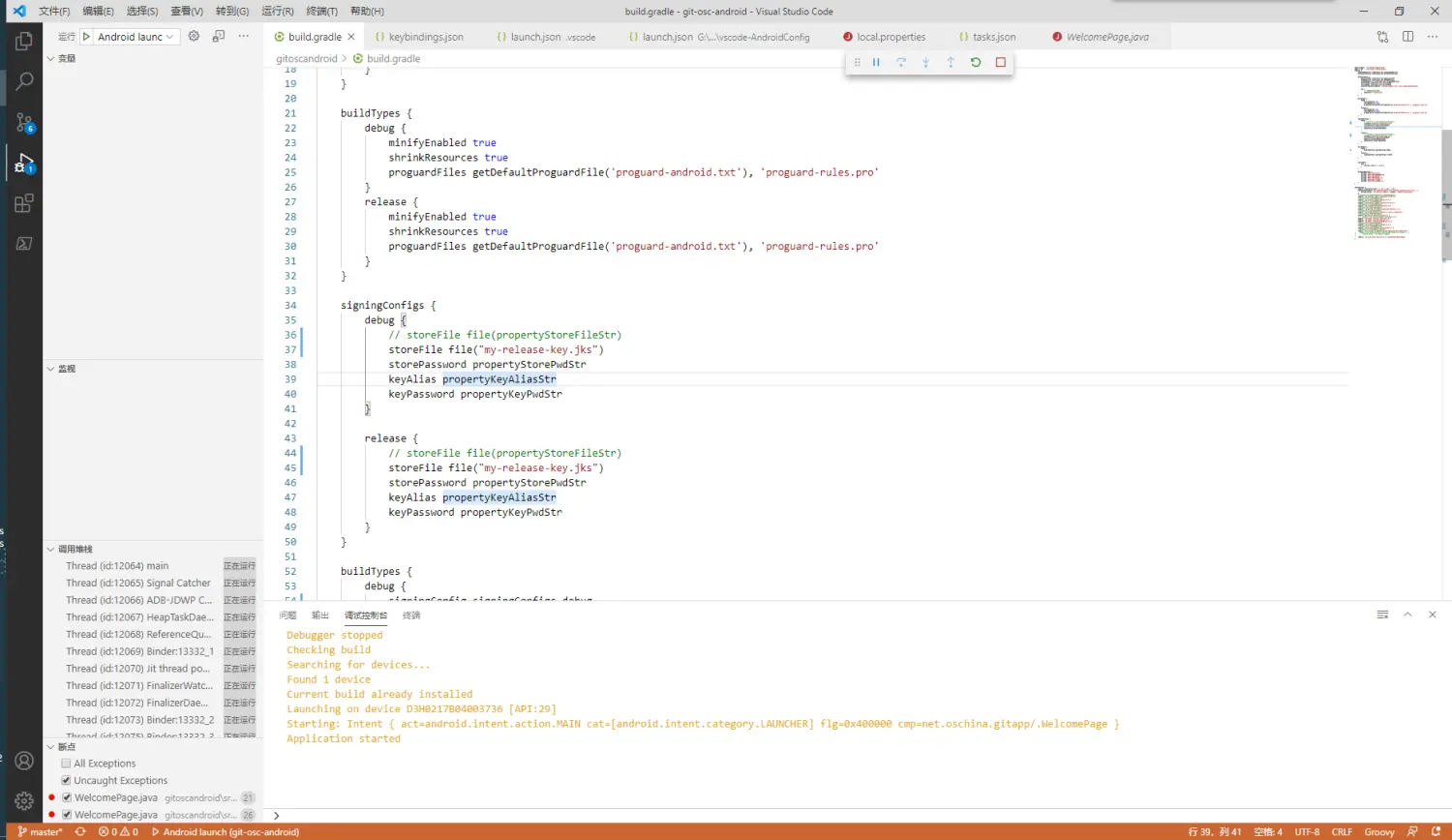This screenshot has width=1452, height=840.
Task: Open the 终端(T) menu in the menu bar
Action: (321, 11)
